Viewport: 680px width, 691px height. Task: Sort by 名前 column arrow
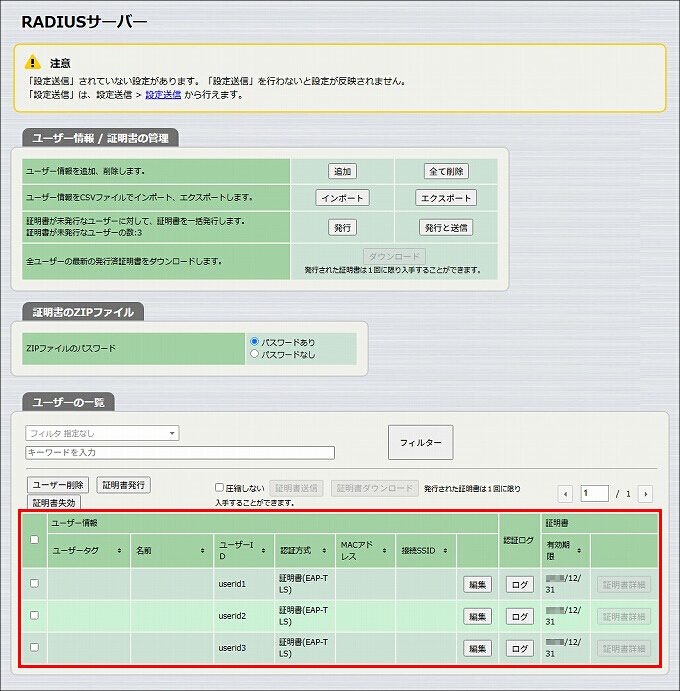(203, 550)
